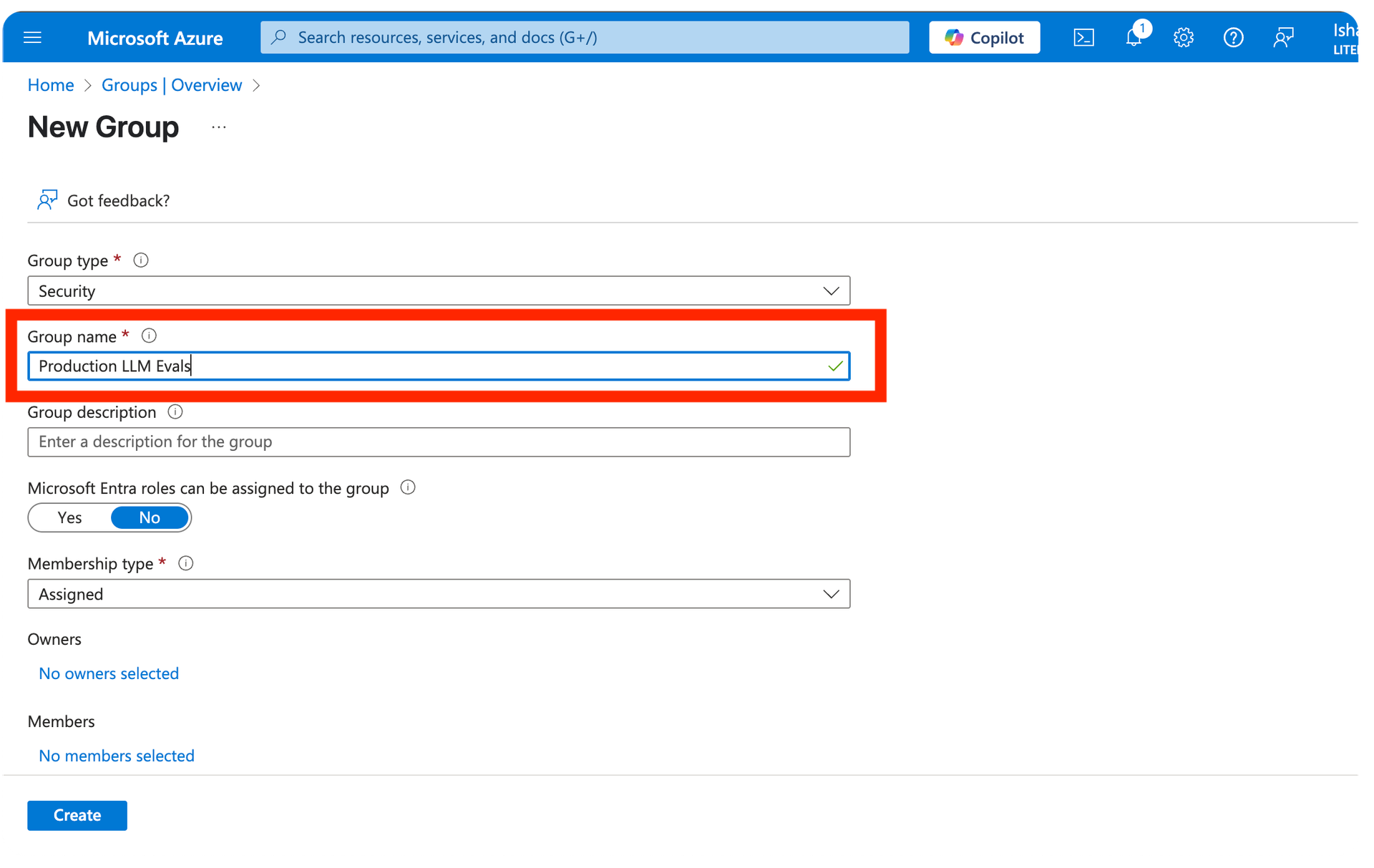The width and height of the screenshot is (1374, 868).
Task: View Group type info tooltip icon
Action: coord(140,260)
